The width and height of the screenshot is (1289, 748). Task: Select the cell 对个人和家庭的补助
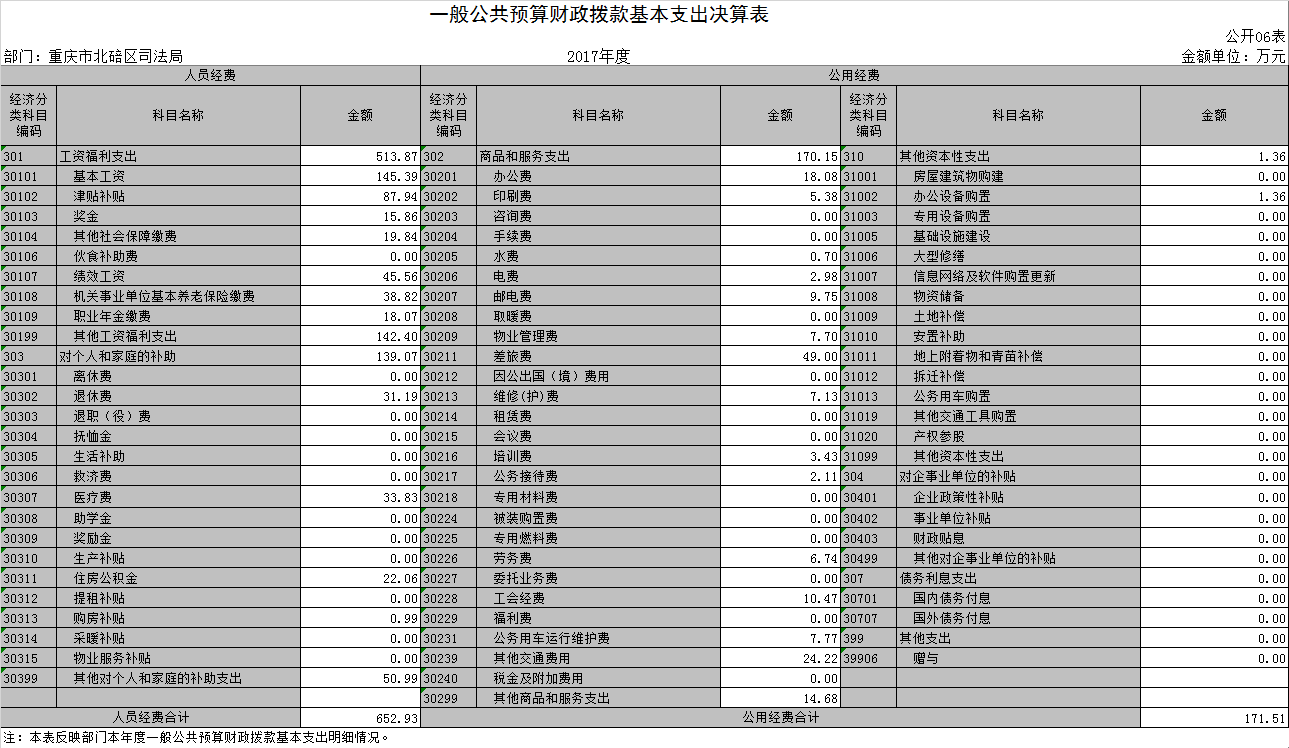pyautogui.click(x=179, y=357)
